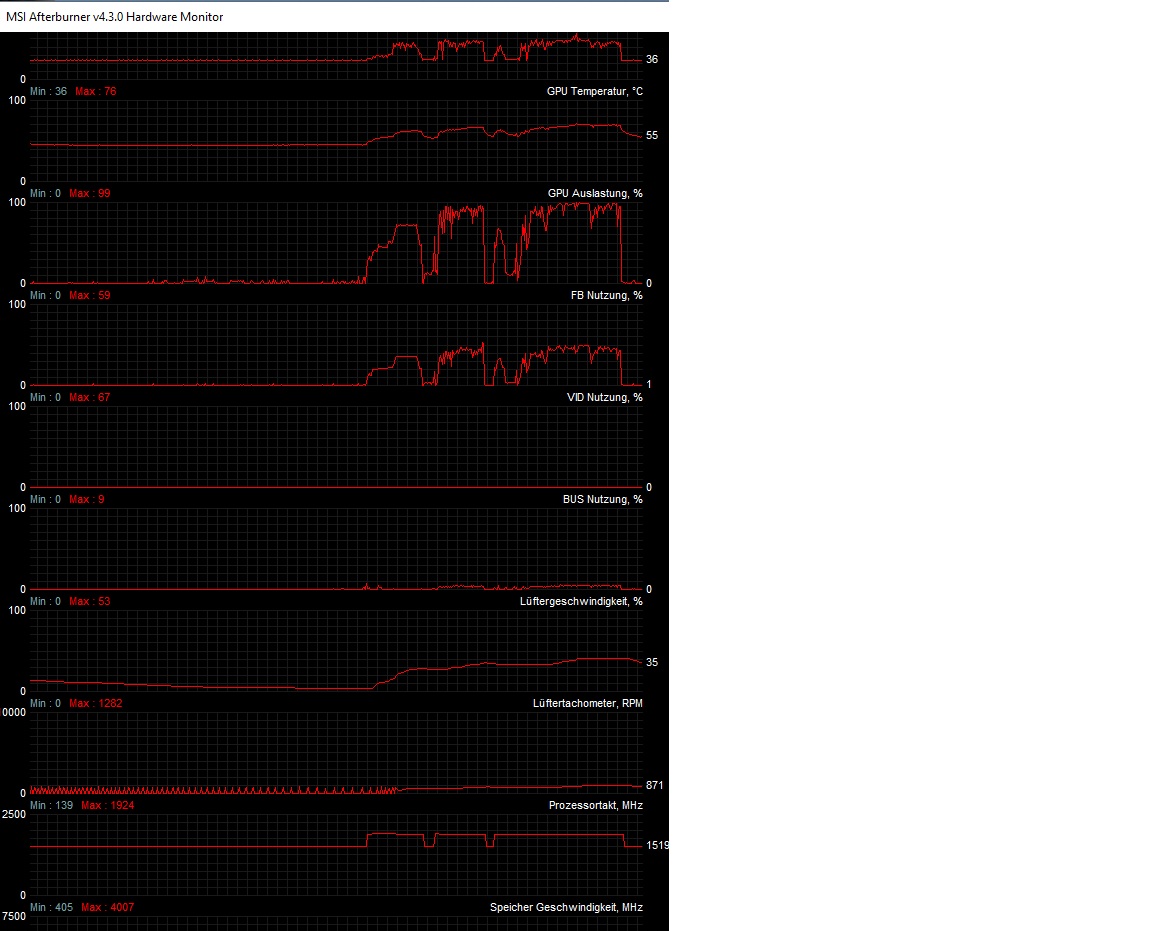This screenshot has height=931, width=1152.
Task: Click the Max : 67 VID Nutzung reading
Action: click(90, 398)
